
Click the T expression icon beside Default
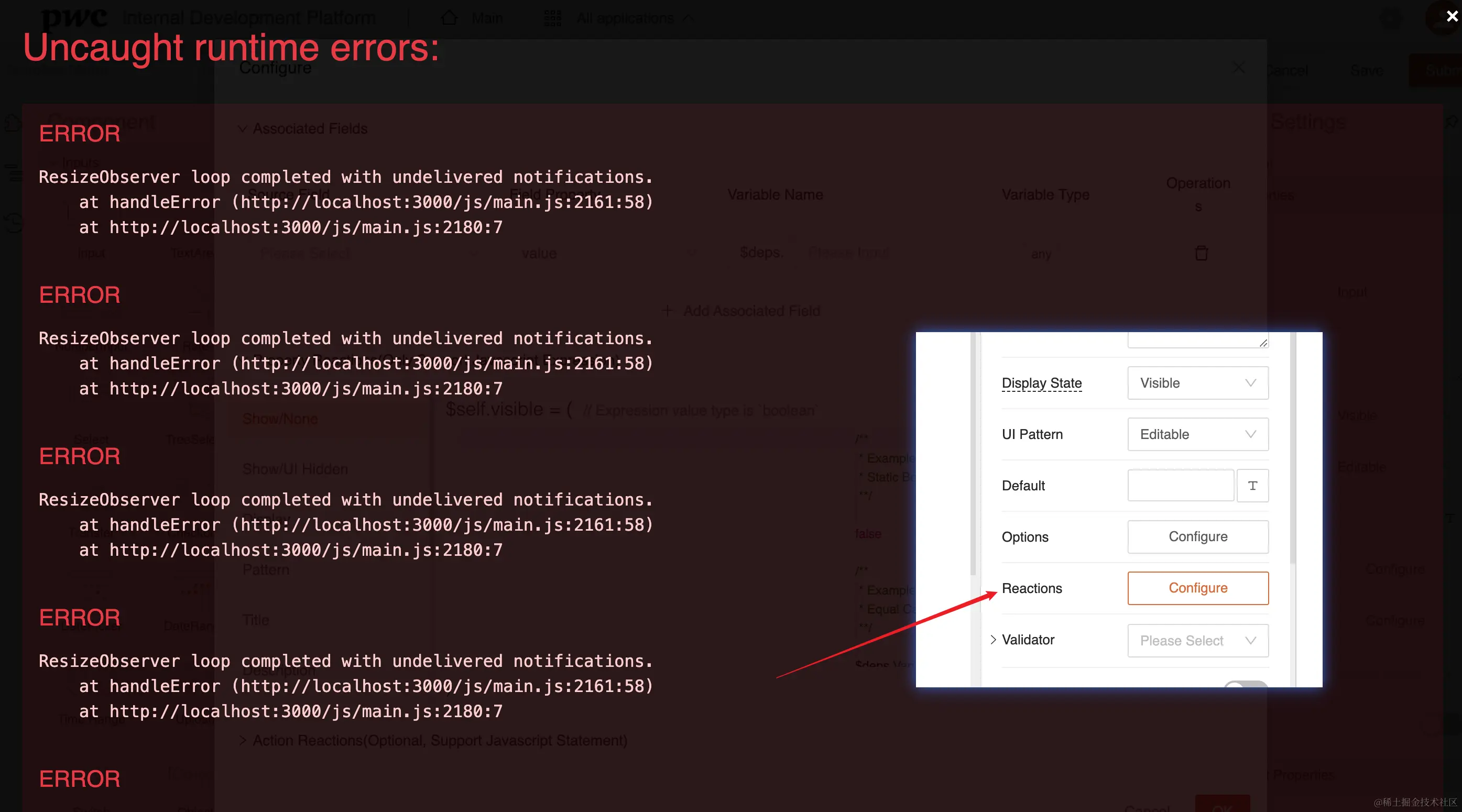1252,486
